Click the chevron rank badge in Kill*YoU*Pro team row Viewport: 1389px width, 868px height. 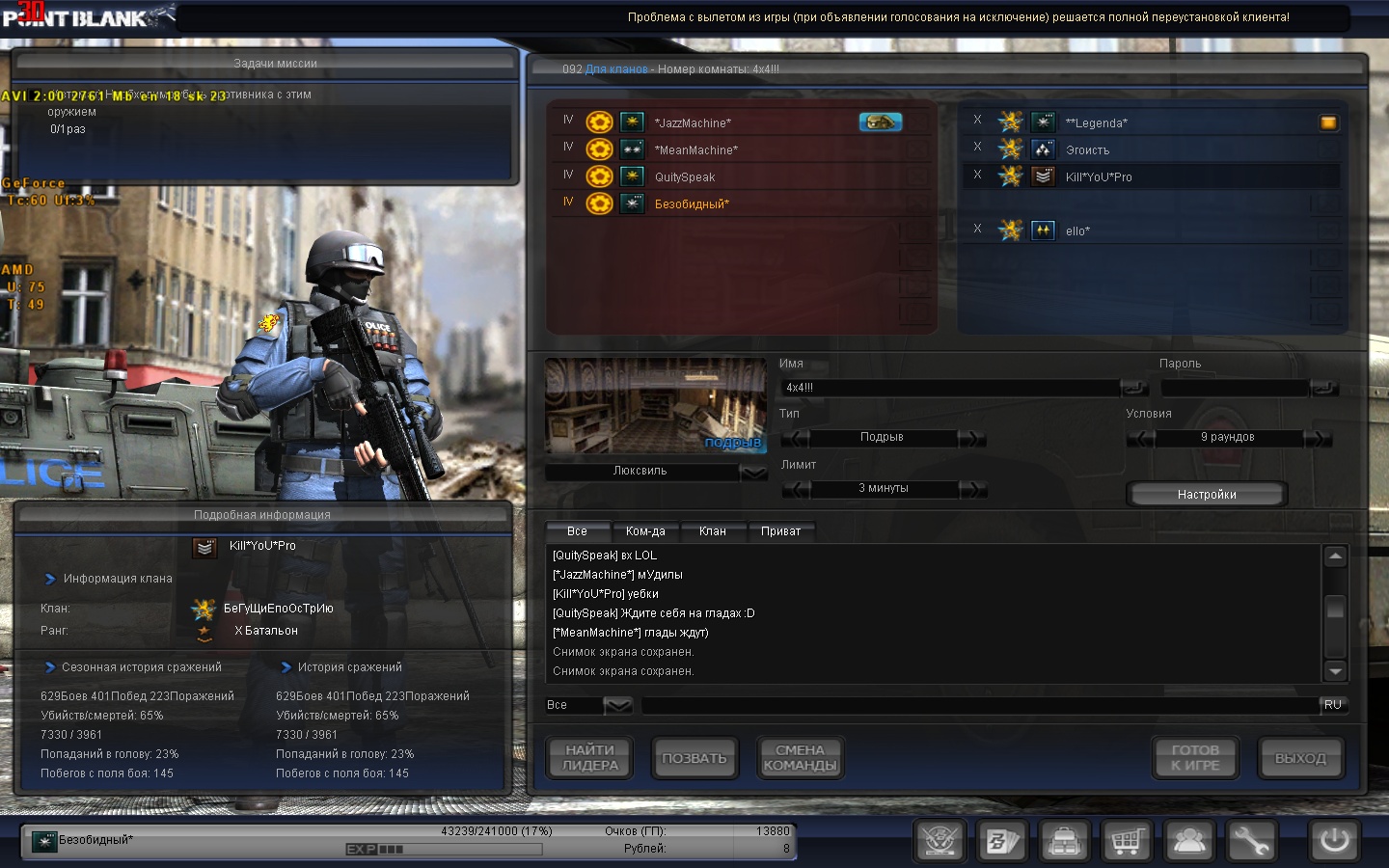point(1043,176)
